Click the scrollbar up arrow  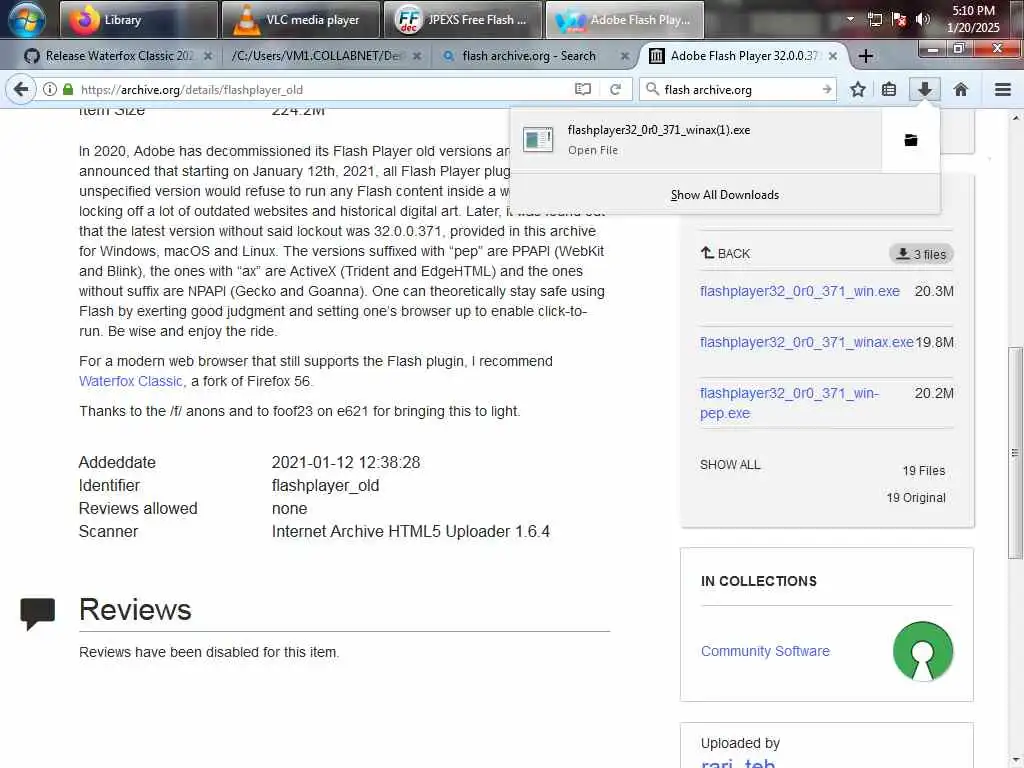(1015, 118)
